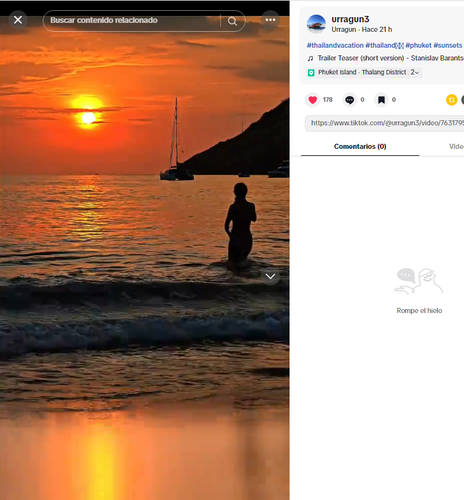
Task: Switch to the Videos tab
Action: click(456, 146)
